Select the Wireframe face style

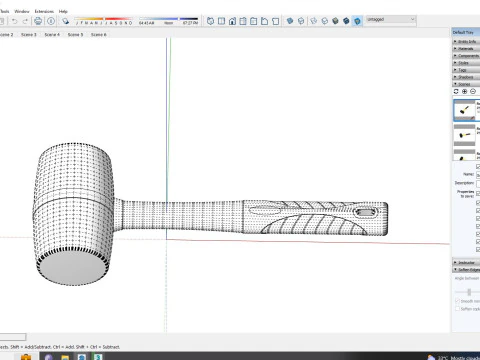pyautogui.click(x=313, y=21)
